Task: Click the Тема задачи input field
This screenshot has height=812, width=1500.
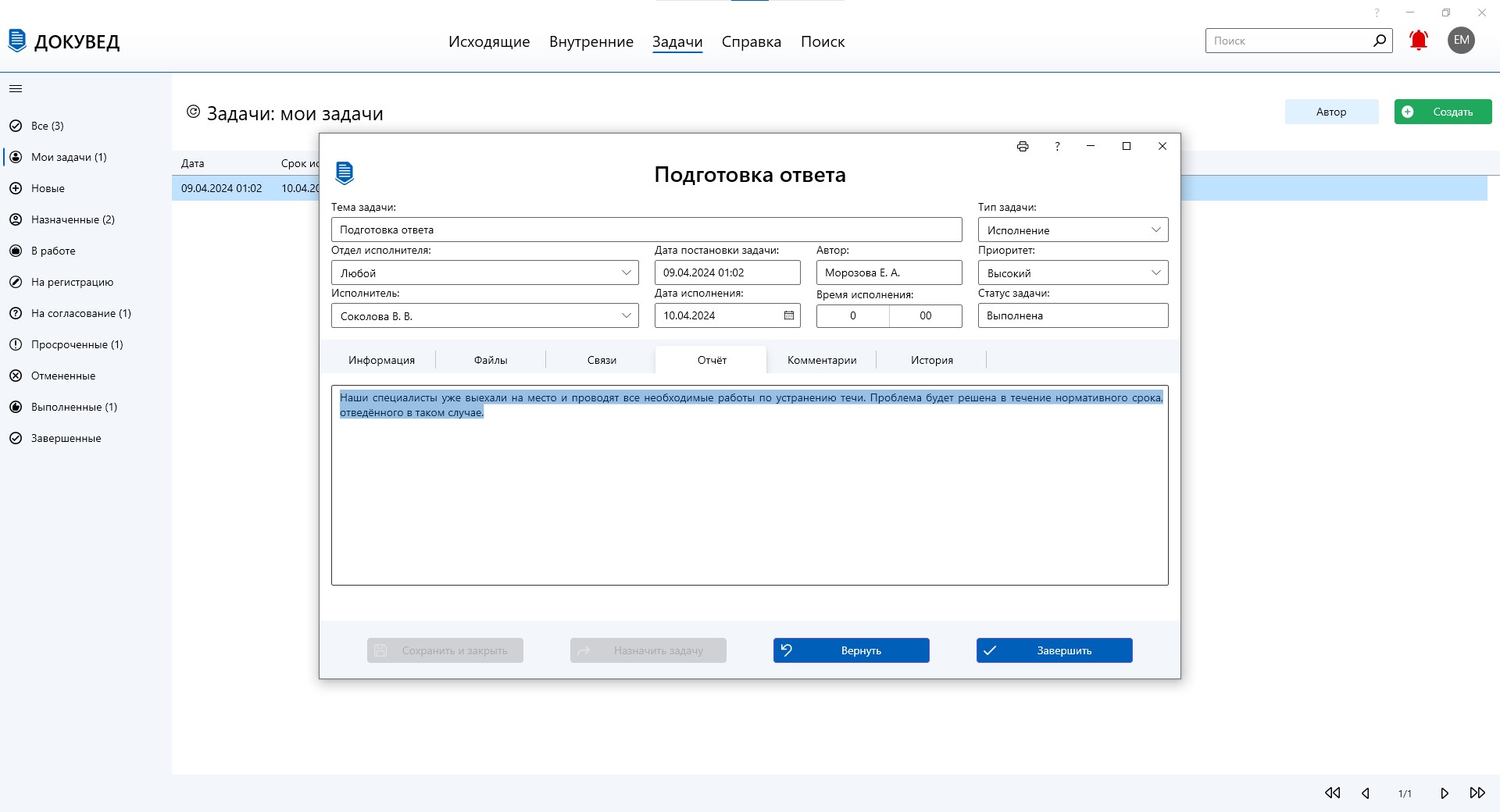Action: pyautogui.click(x=647, y=230)
